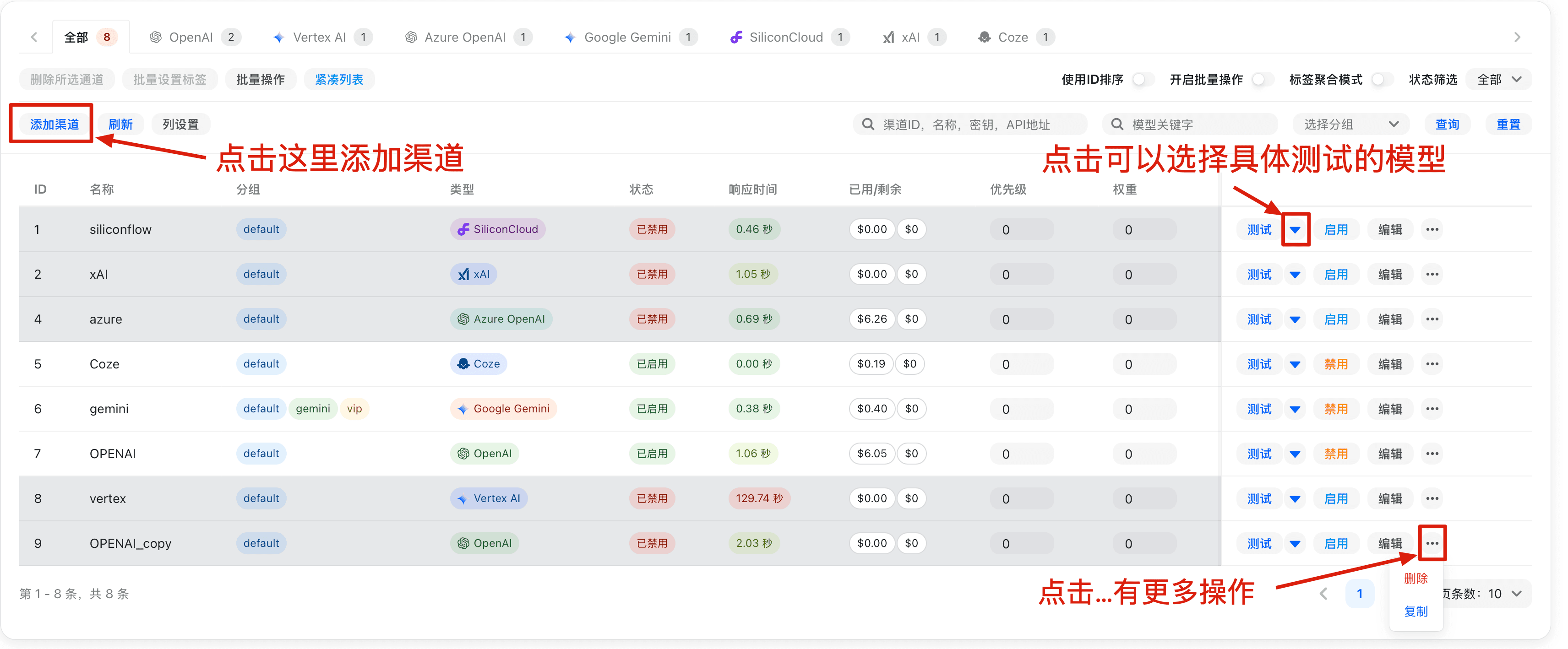Expand test model dropdown for siliconflow
The image size is (1568, 649).
[x=1295, y=229]
